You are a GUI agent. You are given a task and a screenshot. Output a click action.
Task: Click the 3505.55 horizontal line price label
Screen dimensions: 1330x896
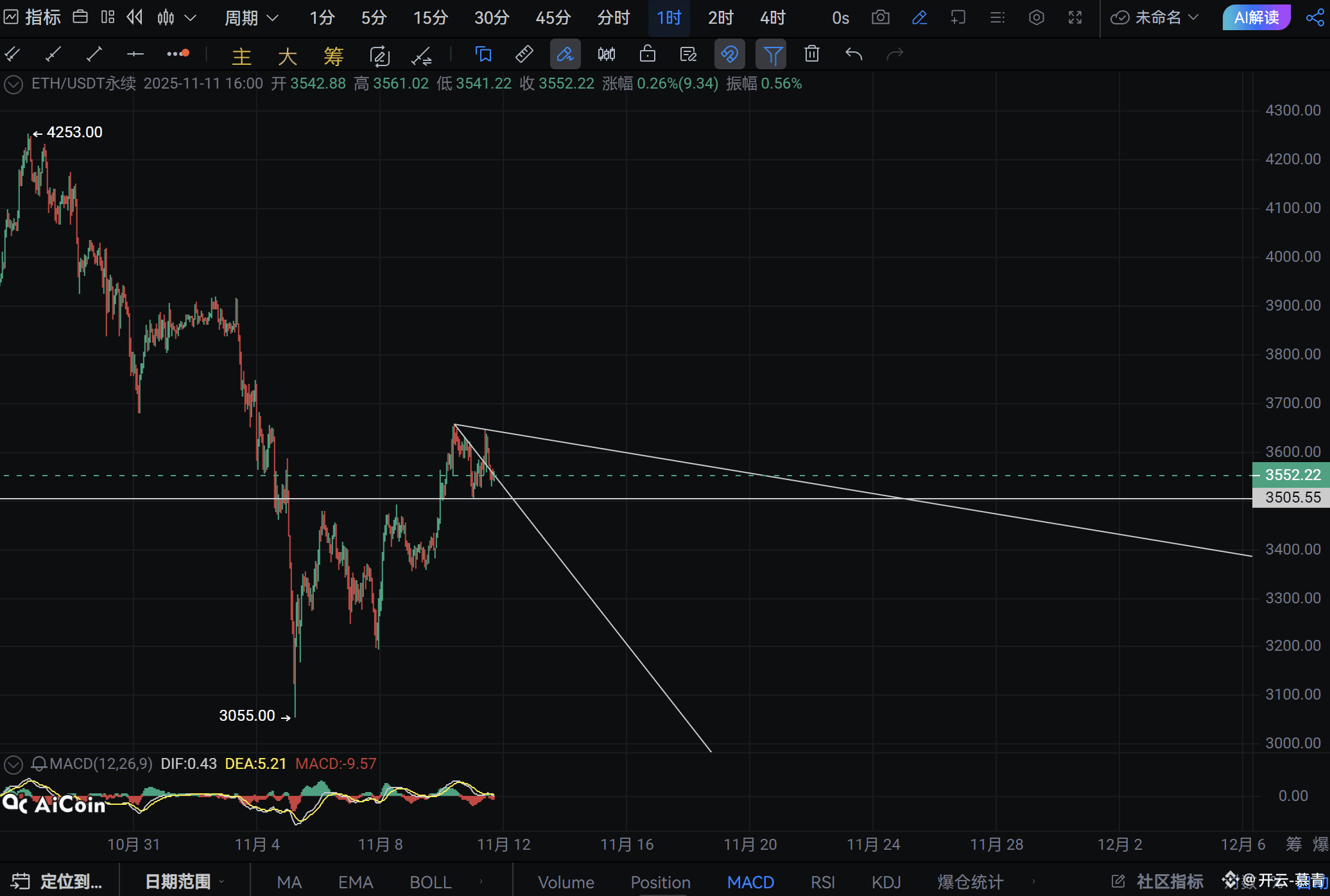click(1291, 497)
